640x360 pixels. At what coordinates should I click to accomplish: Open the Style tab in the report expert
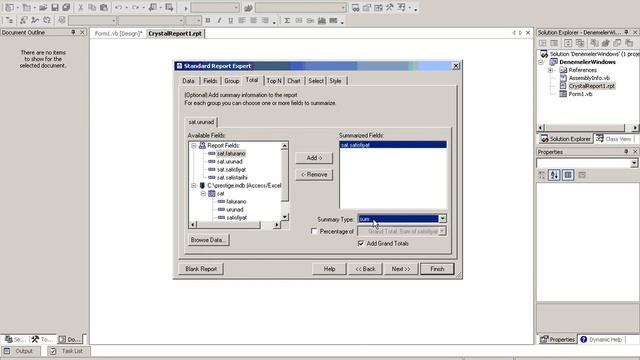(x=336, y=81)
